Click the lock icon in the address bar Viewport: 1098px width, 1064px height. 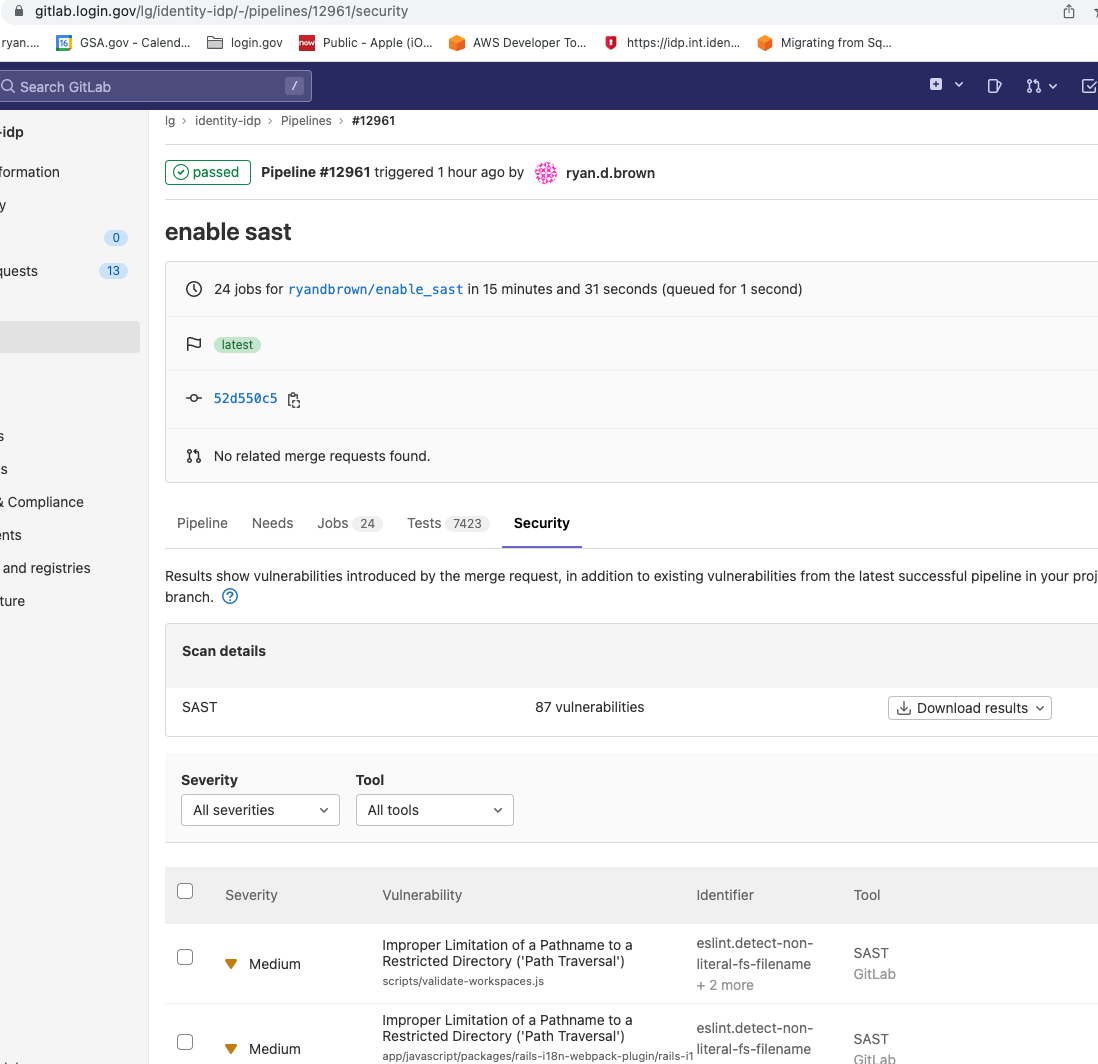tap(19, 11)
